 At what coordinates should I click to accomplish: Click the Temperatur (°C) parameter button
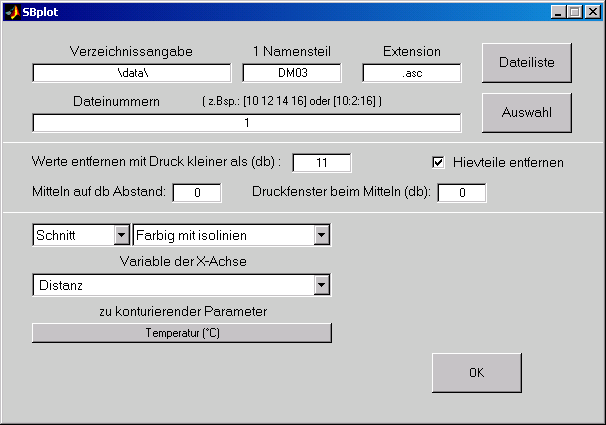pos(182,333)
